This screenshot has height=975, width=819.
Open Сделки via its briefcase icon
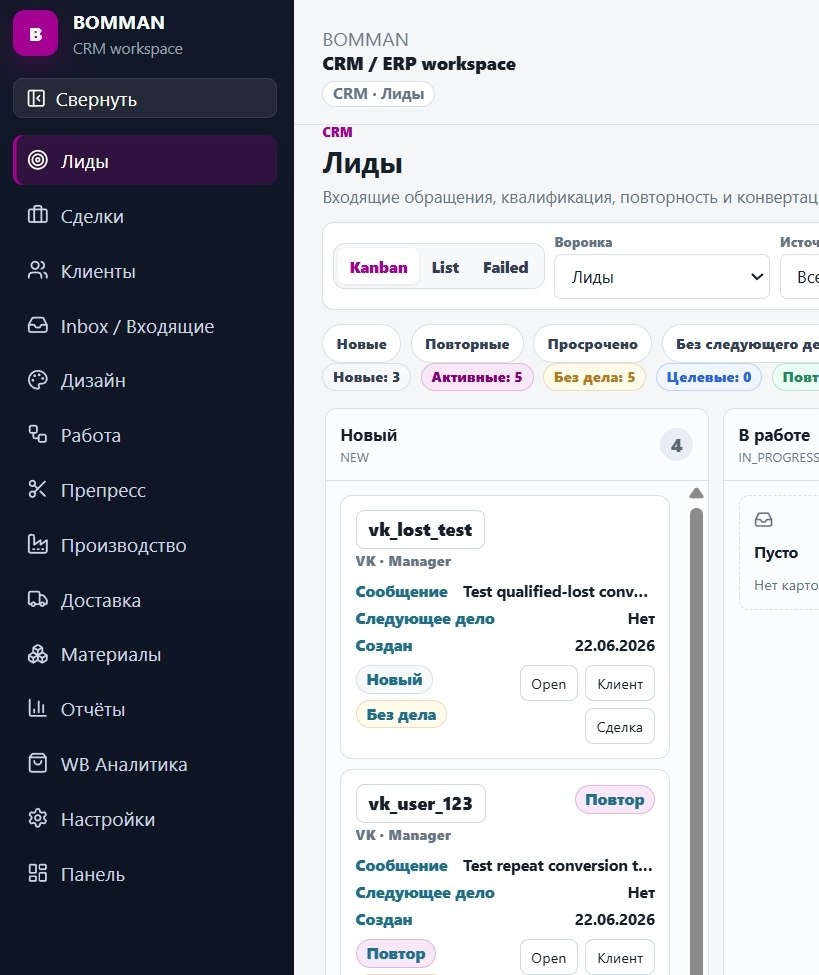click(x=37, y=215)
